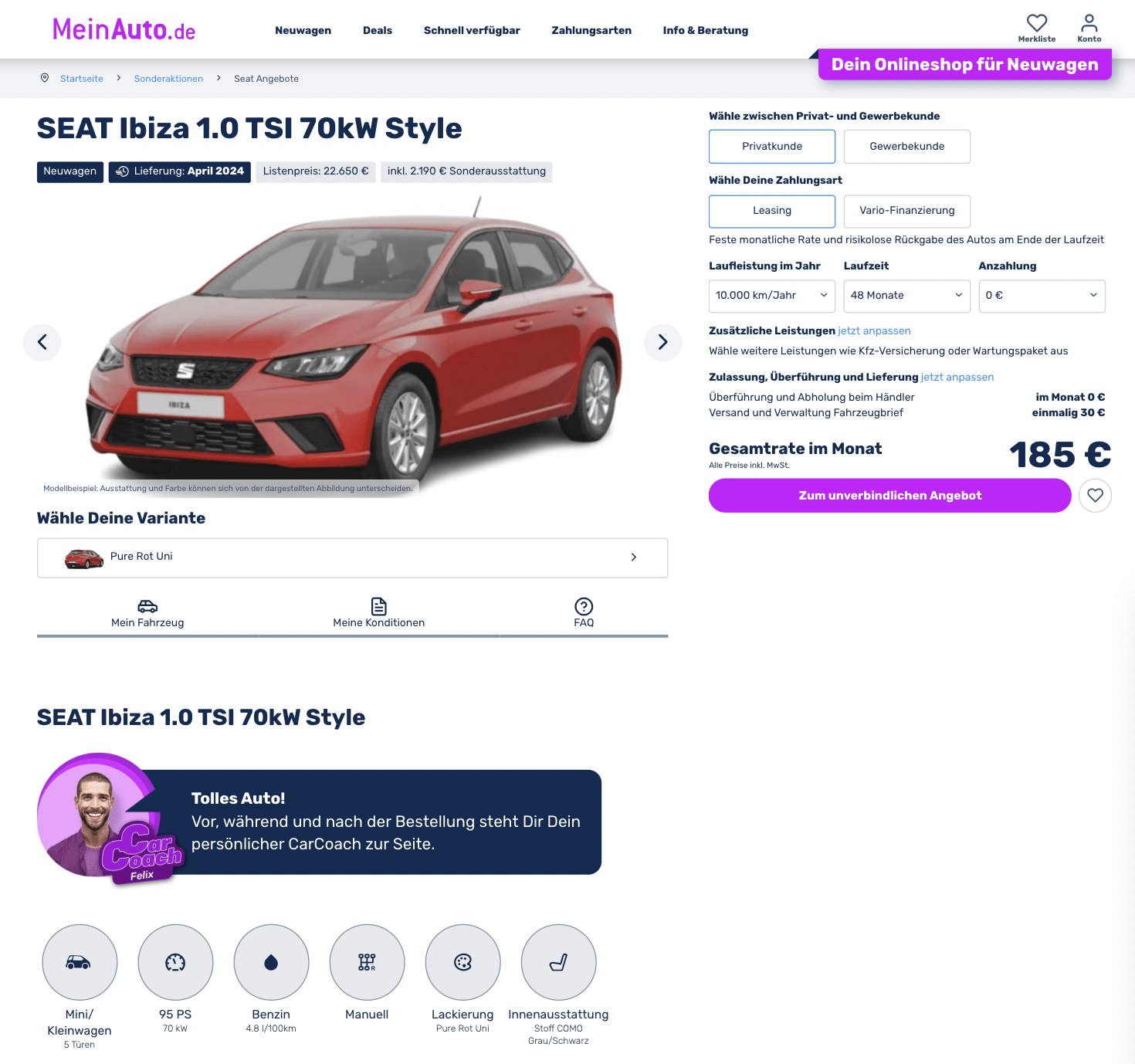Choose Leasing payment type
The width and height of the screenshot is (1135, 1064).
click(x=772, y=211)
